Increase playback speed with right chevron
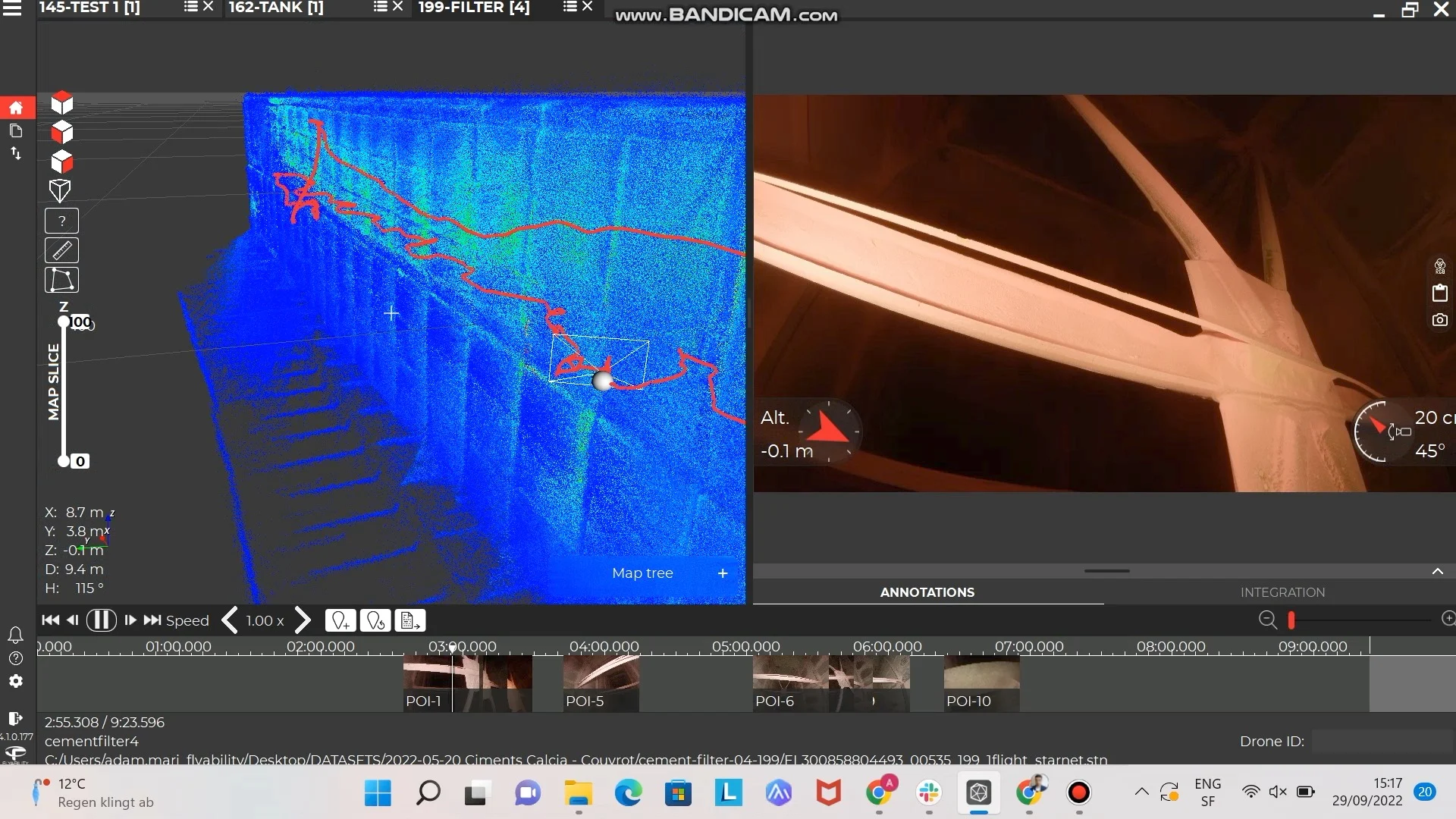 (303, 620)
